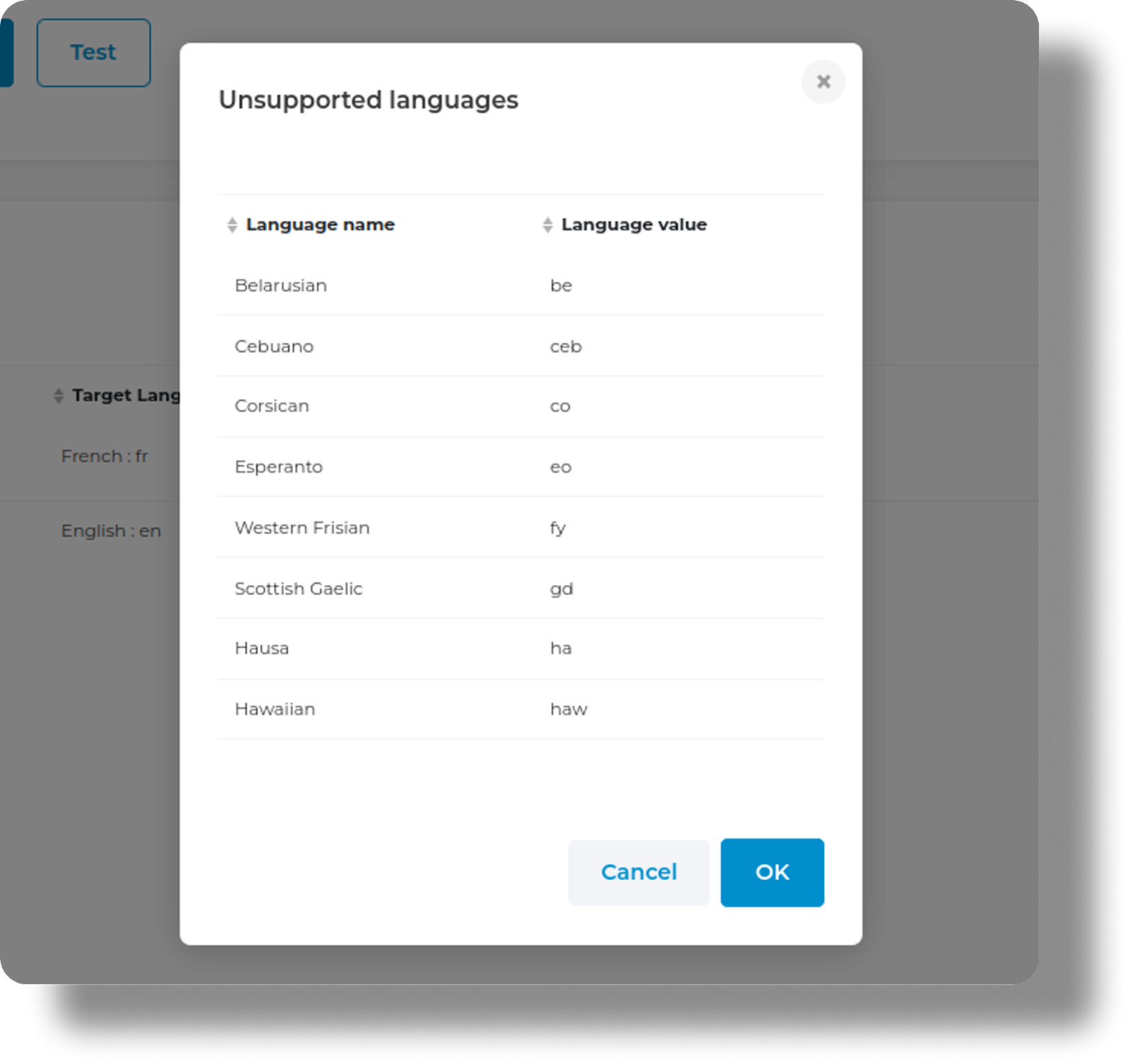Select the Cebuano language row
This screenshot has height=1064, width=1130.
pyautogui.click(x=274, y=346)
